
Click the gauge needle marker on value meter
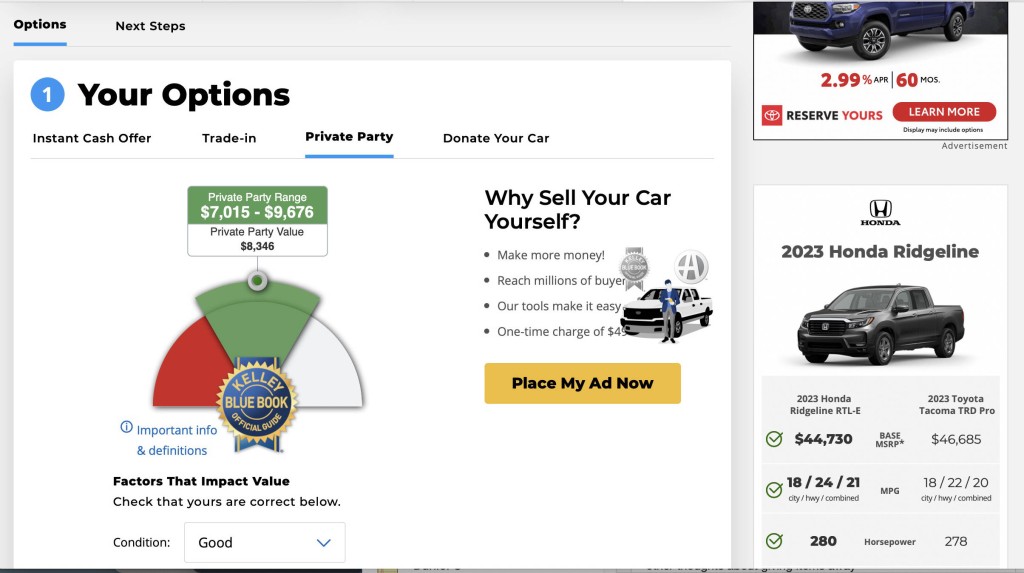pyautogui.click(x=257, y=281)
